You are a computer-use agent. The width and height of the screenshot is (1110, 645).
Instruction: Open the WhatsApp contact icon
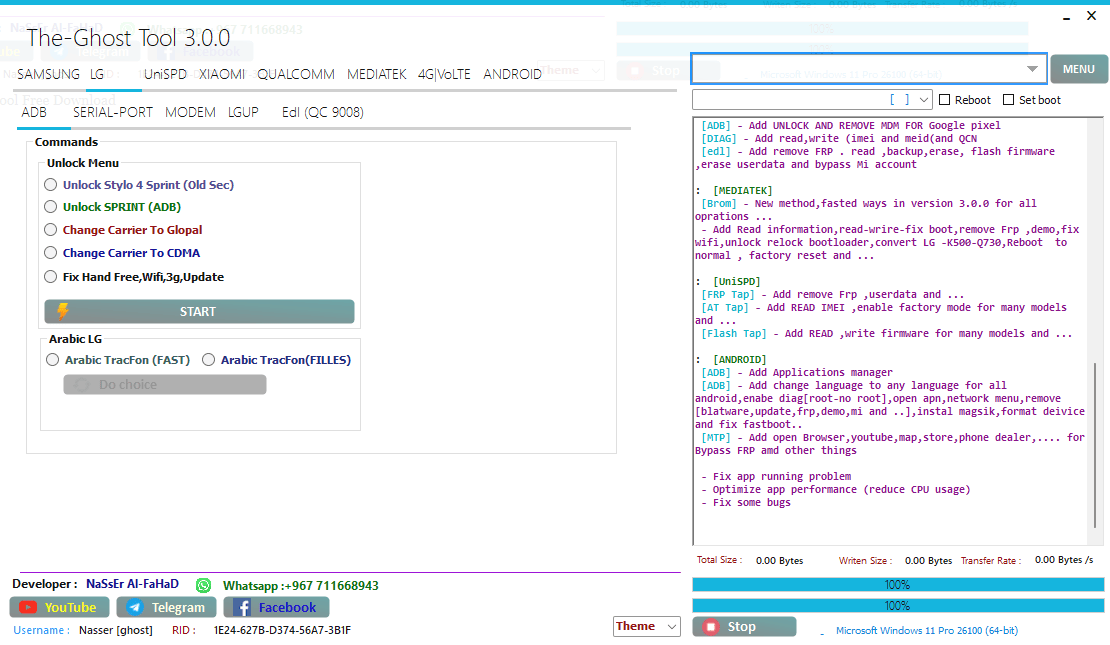pos(201,584)
